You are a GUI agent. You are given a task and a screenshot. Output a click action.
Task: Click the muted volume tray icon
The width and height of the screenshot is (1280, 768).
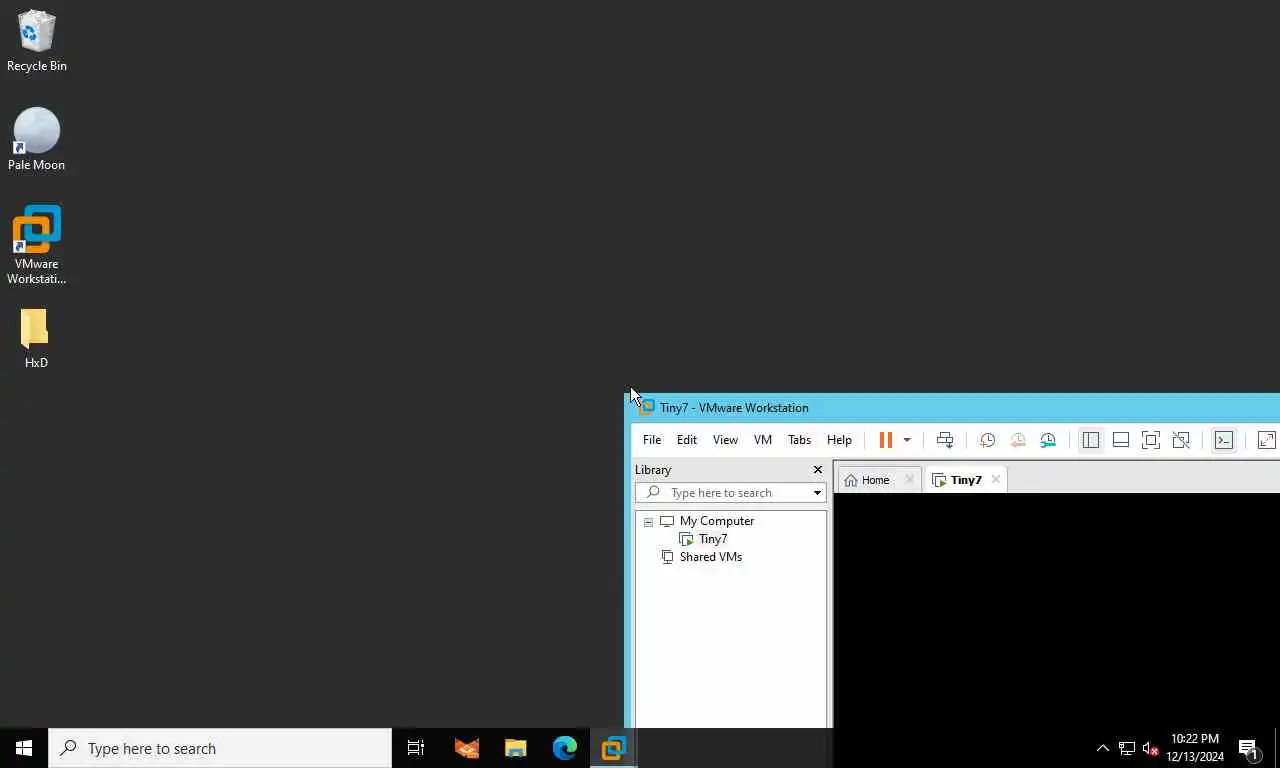click(x=1150, y=748)
